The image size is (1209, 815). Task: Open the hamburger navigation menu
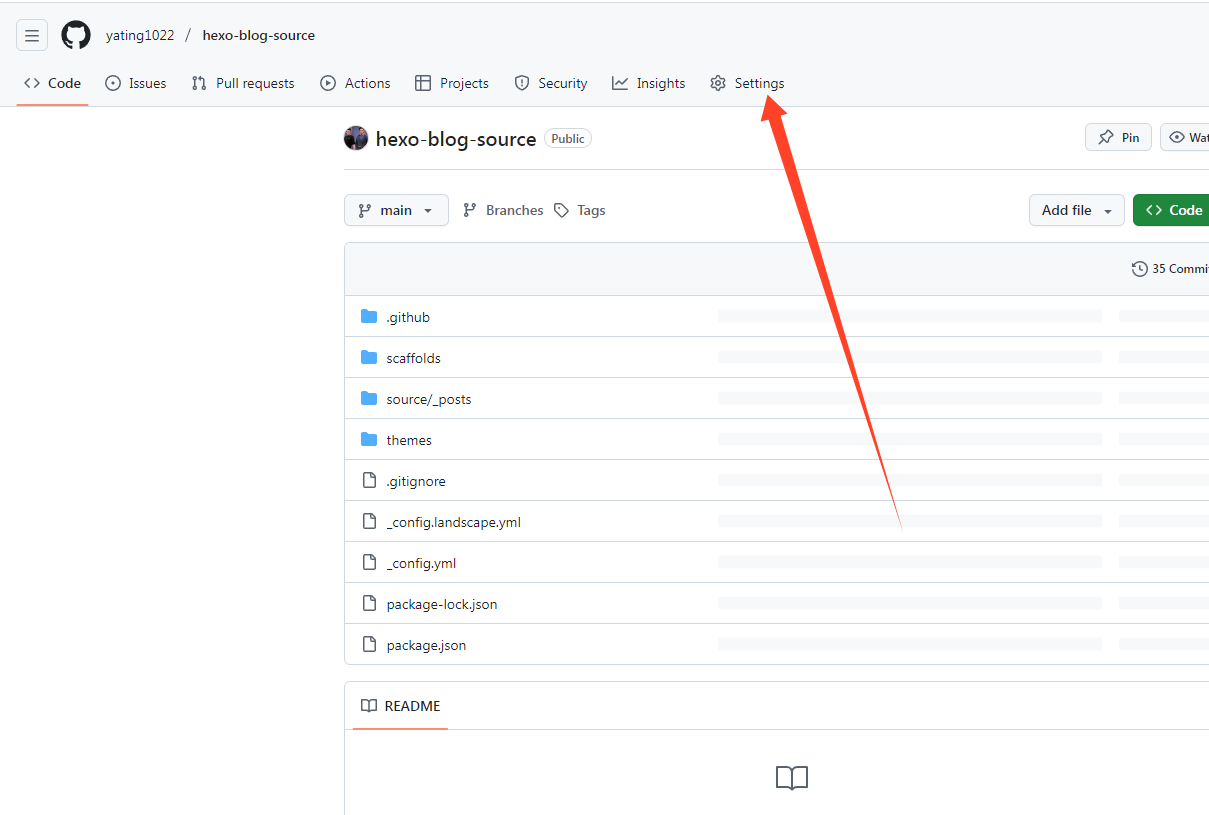click(x=32, y=35)
